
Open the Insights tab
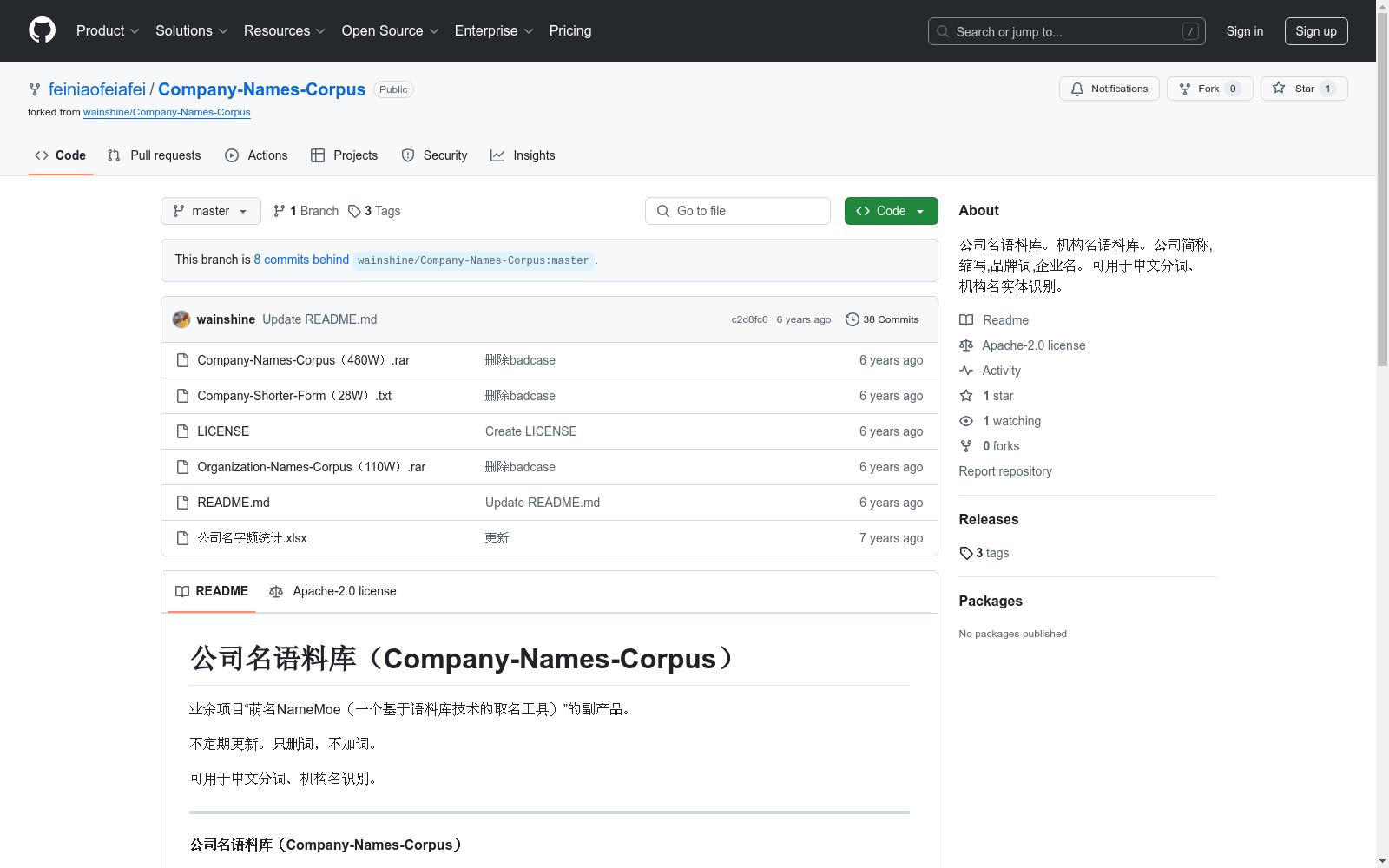click(x=523, y=155)
